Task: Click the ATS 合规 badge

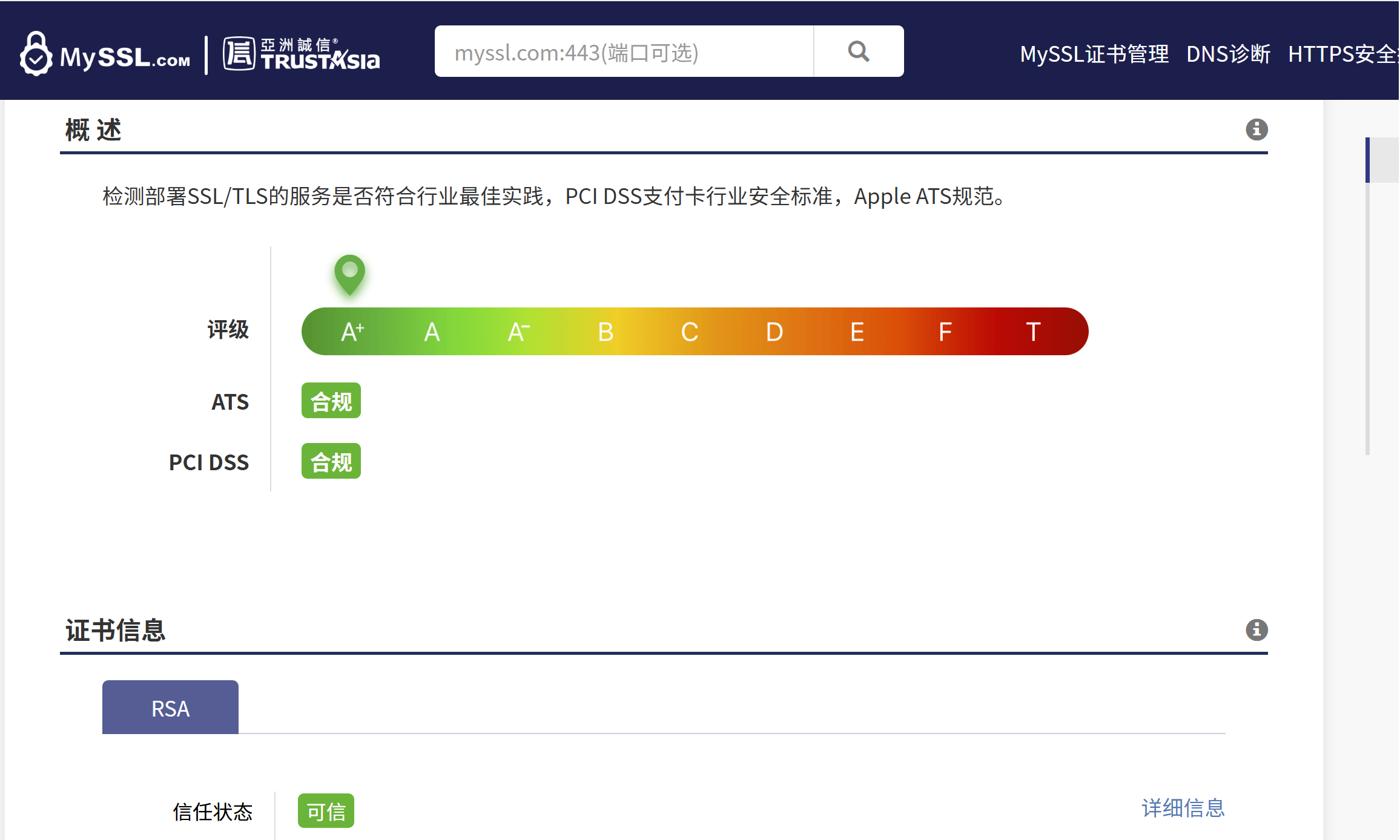Action: tap(331, 401)
